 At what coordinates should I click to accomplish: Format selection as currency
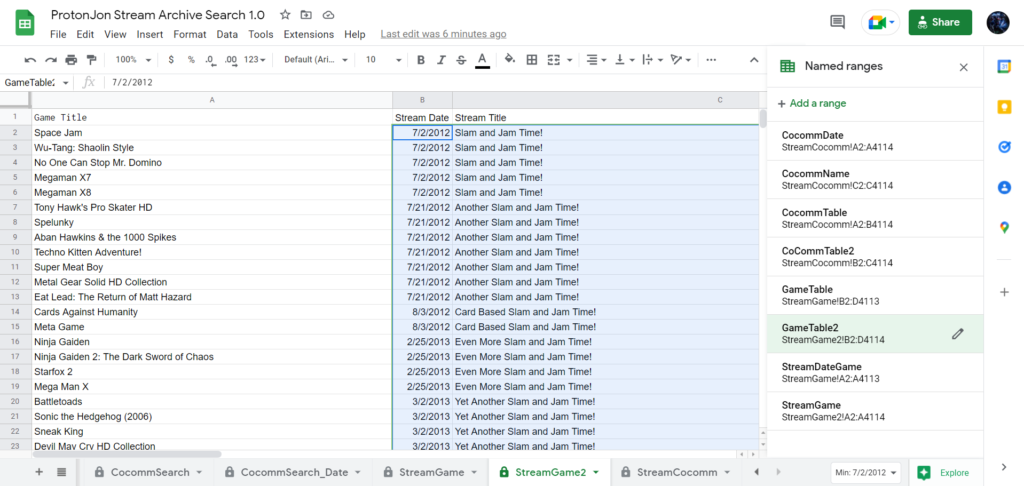point(171,59)
